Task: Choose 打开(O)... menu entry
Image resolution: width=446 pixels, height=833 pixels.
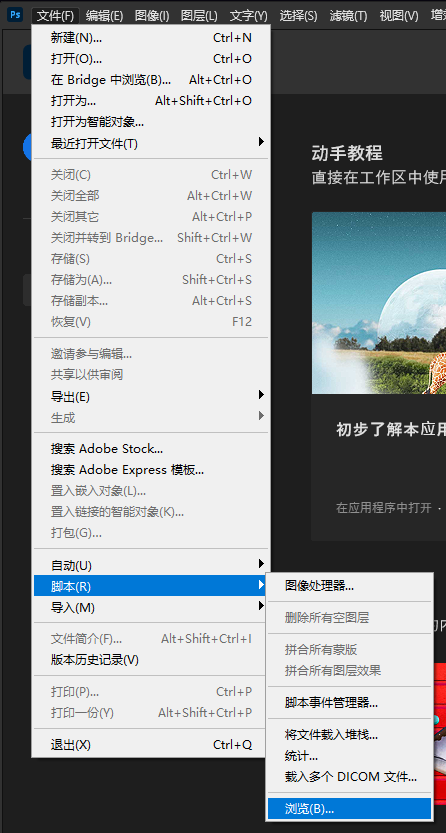Action: (x=151, y=59)
